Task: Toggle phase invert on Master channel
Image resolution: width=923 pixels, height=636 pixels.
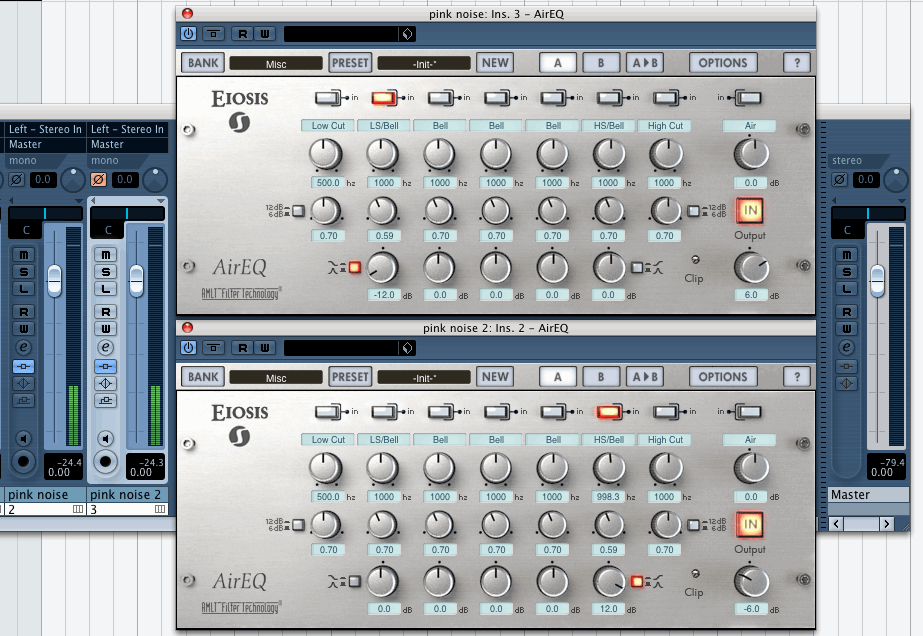Action: (840, 179)
